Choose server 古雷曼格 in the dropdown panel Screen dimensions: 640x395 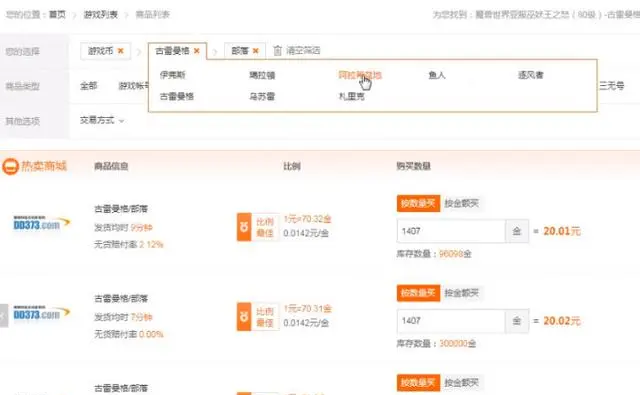177,97
